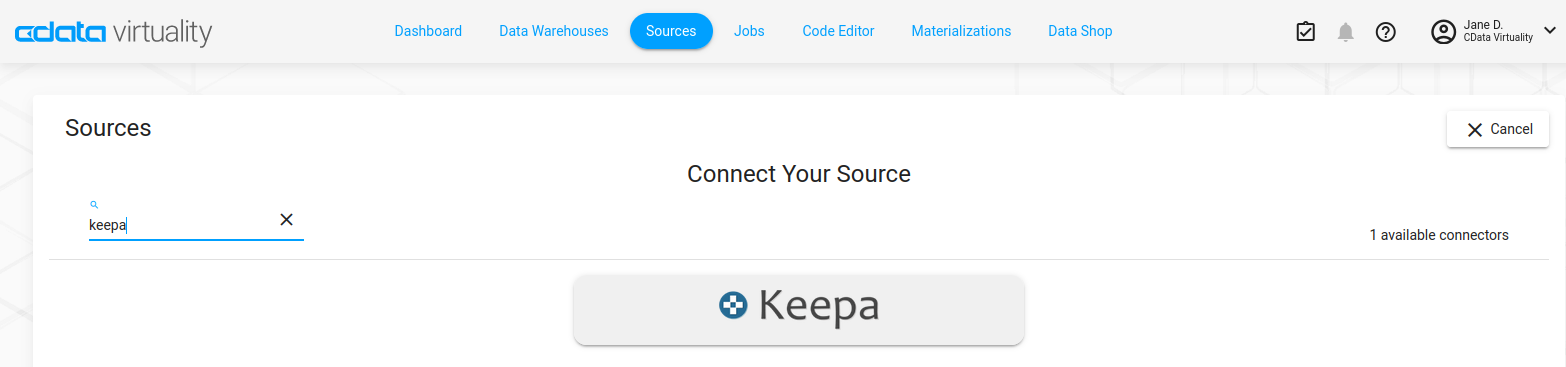Expand the user account menu chevron

pos(1550,31)
